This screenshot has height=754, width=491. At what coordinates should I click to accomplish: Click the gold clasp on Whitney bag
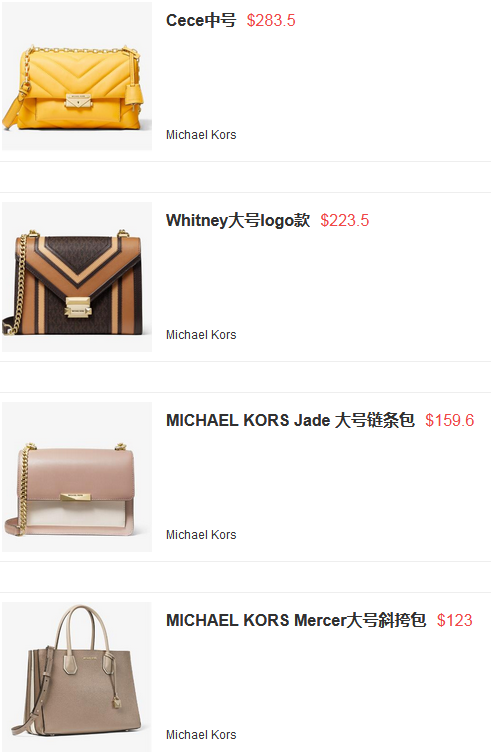(78, 308)
